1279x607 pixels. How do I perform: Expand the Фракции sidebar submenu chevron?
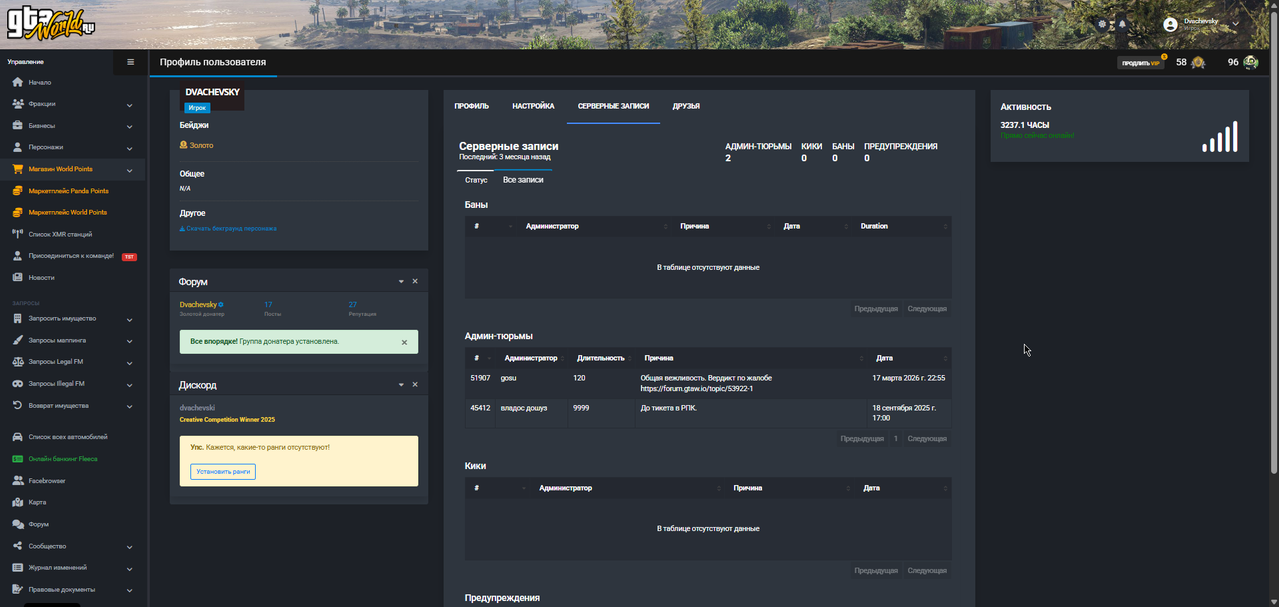point(130,105)
